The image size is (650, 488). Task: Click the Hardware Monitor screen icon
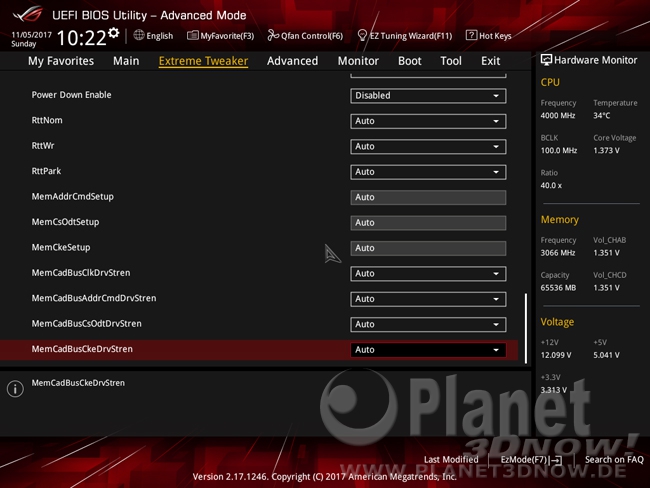point(546,60)
